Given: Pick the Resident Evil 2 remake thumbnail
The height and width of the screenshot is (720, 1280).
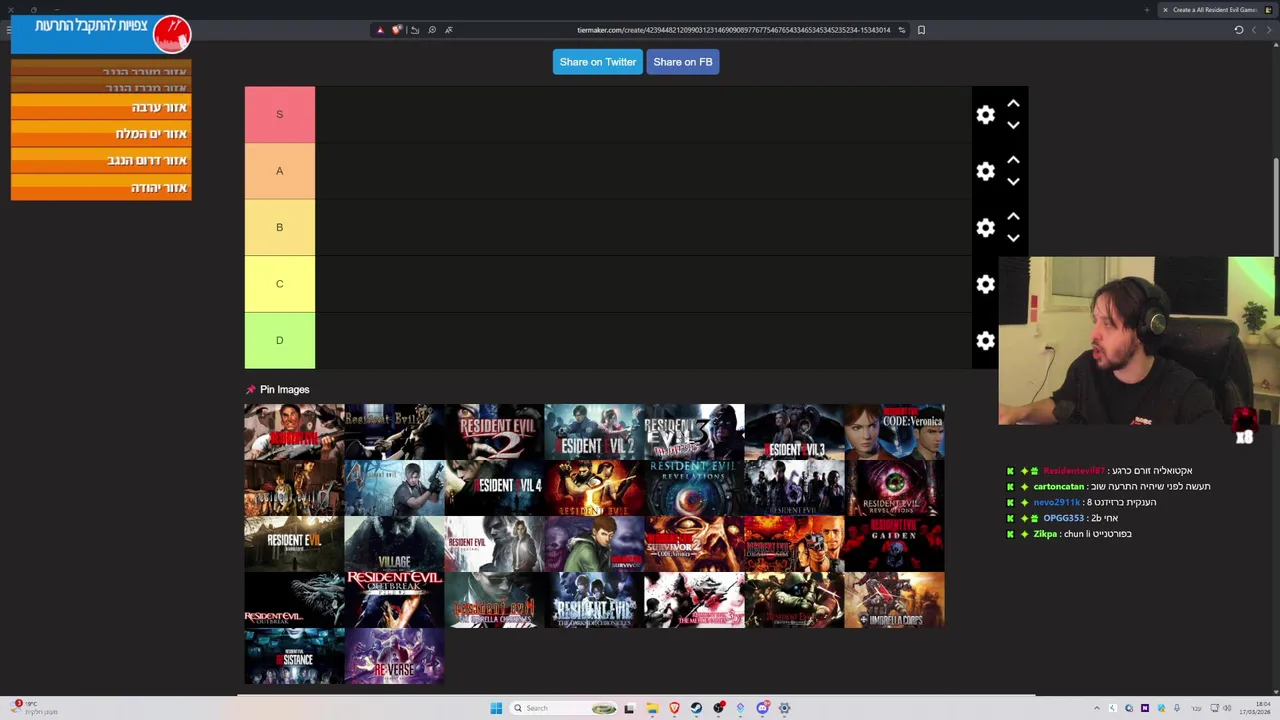Looking at the screenshot, I should (594, 432).
